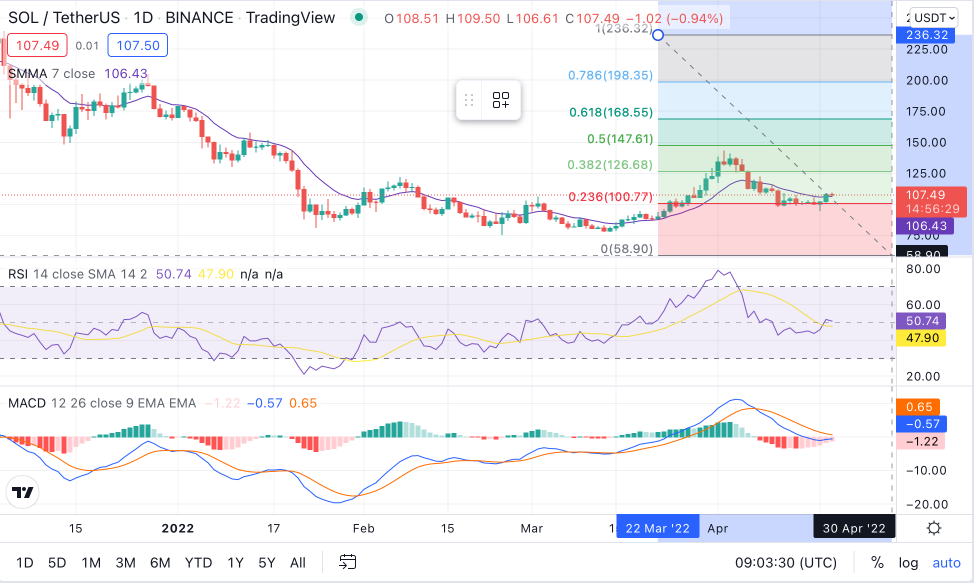
Task: Click the Mar label on time axis
Action: pos(532,528)
